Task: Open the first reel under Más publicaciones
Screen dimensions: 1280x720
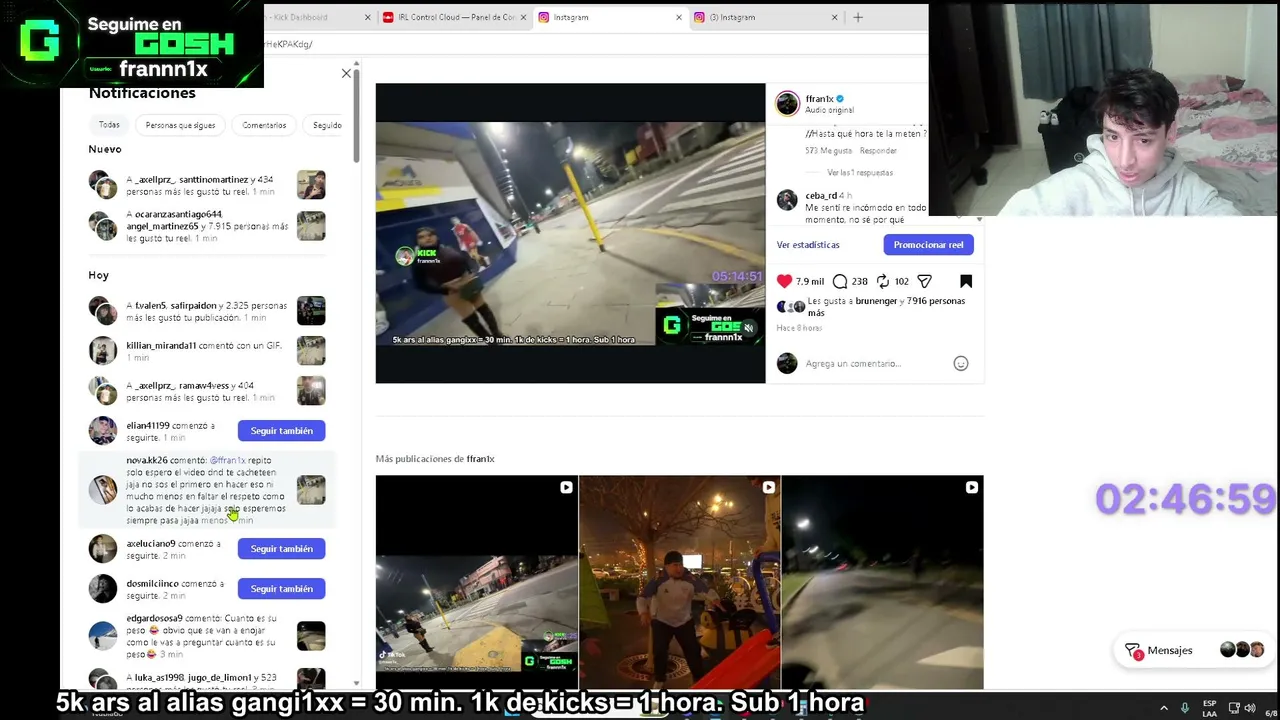Action: [x=476, y=582]
